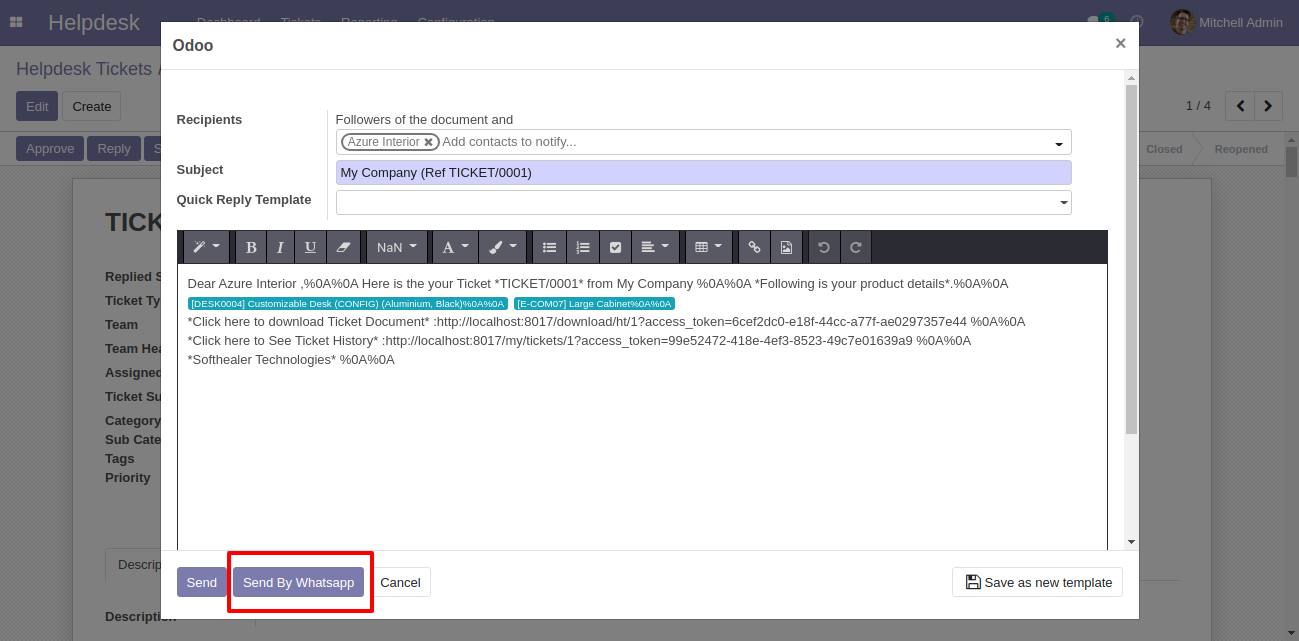This screenshot has width=1299, height=641.
Task: Open the Quick Reply Template dropdown
Action: pyautogui.click(x=703, y=202)
